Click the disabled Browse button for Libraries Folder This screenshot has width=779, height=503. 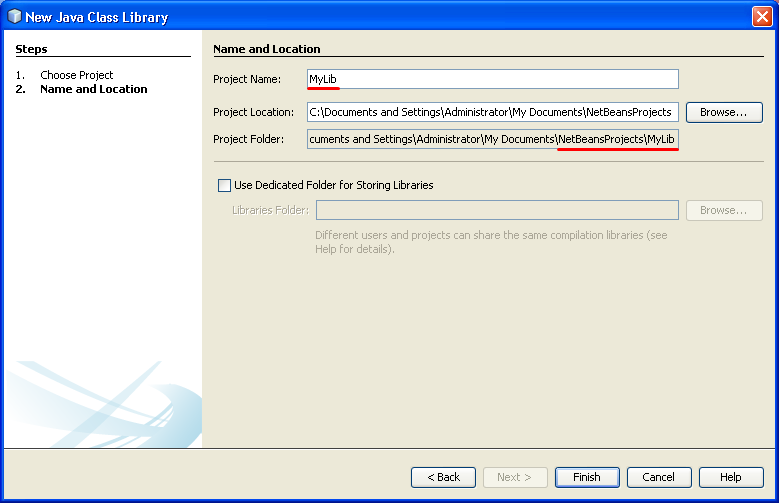[x=724, y=210]
